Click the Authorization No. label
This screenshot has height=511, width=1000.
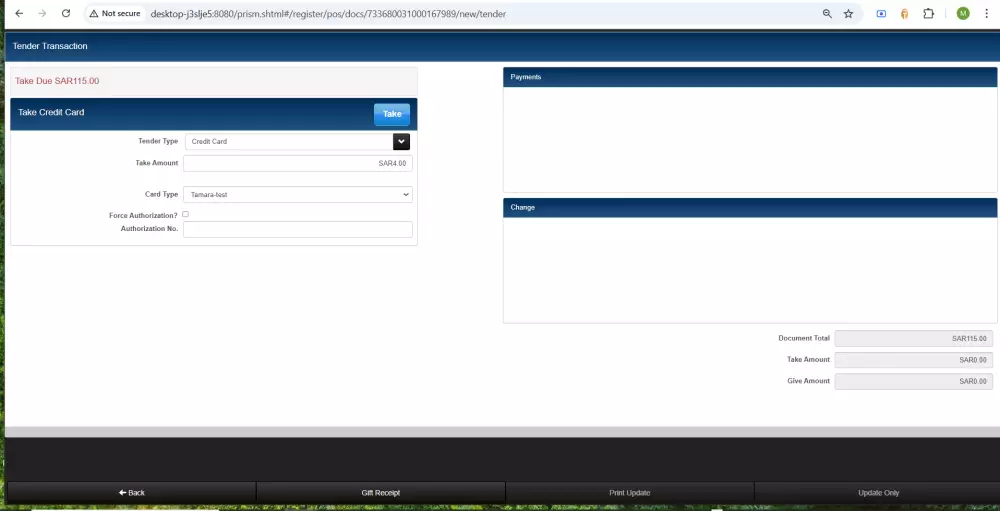click(x=149, y=228)
